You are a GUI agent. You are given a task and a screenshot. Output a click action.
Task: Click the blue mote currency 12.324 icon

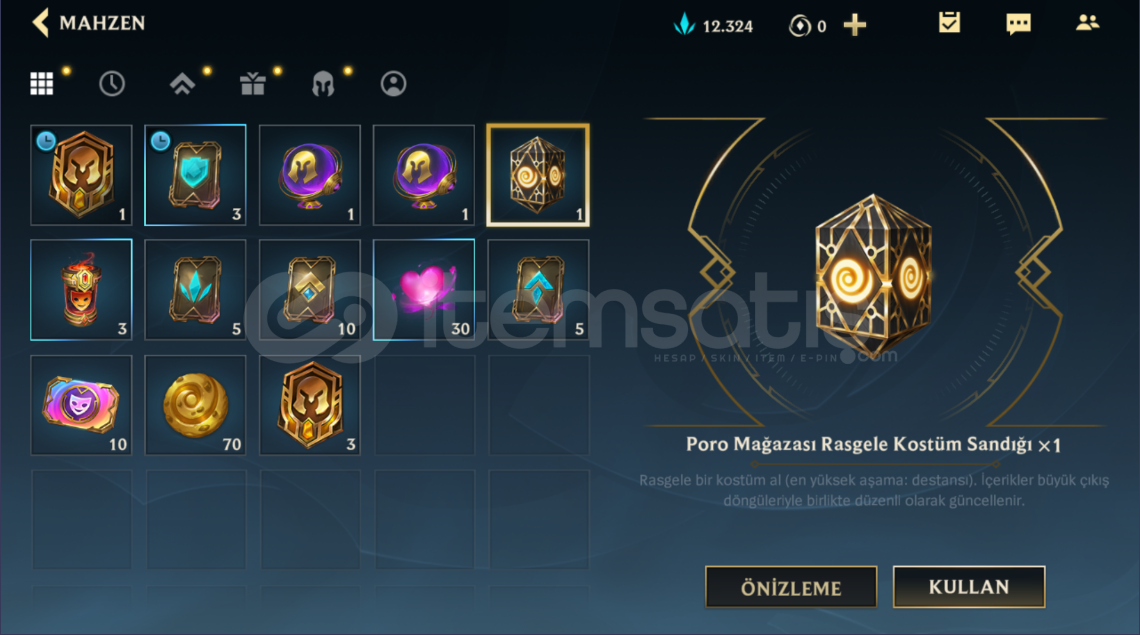683,25
